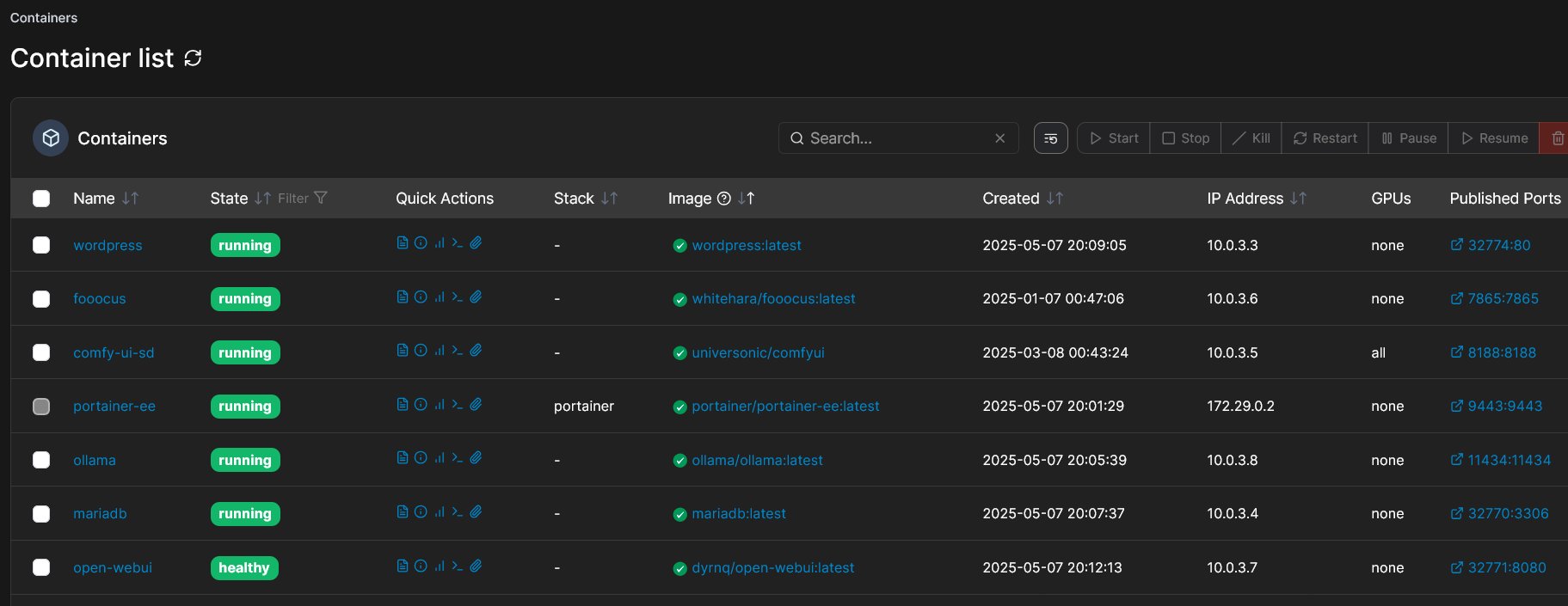View stats for the wordpress container

coord(439,243)
